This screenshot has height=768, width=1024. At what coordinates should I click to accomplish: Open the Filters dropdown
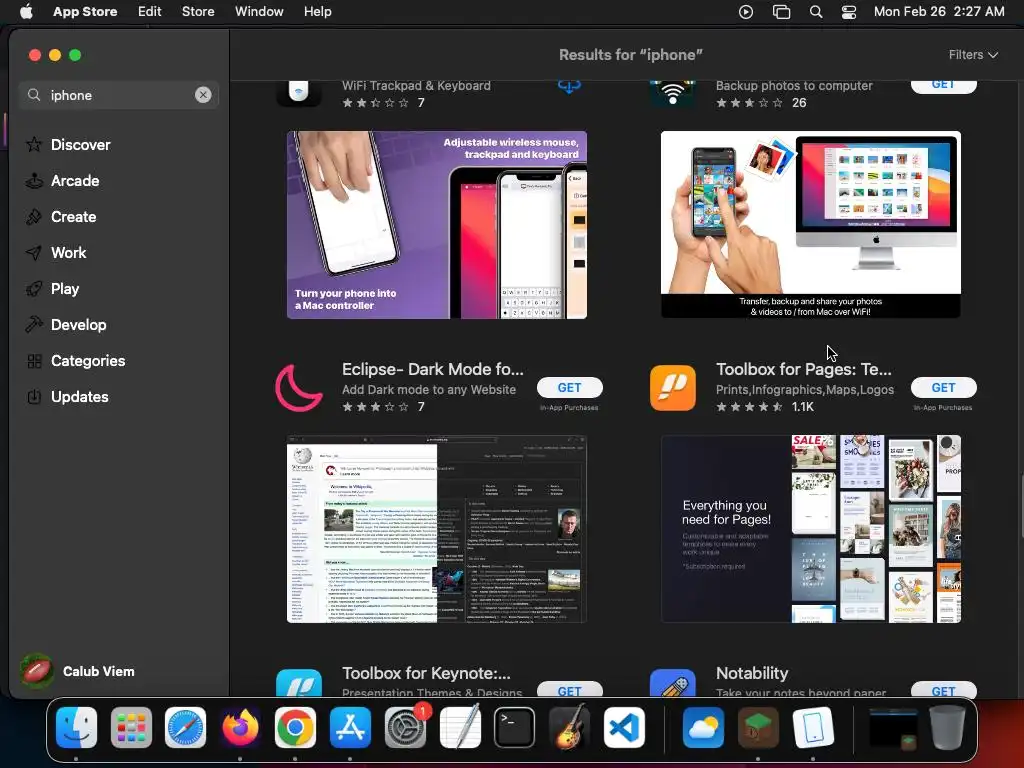(973, 55)
